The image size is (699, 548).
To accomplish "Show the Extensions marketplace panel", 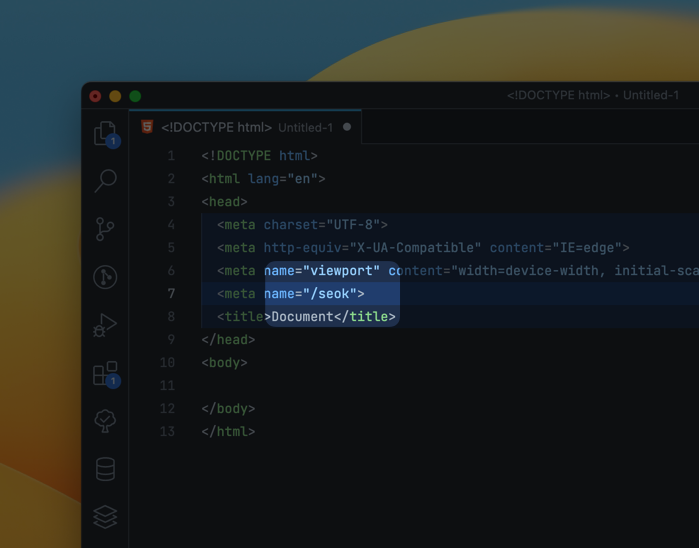I will coord(105,373).
